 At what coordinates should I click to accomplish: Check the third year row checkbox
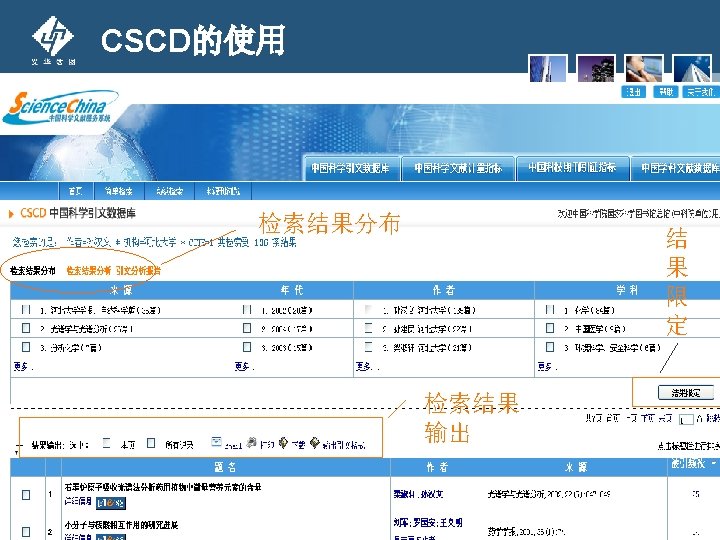click(247, 347)
